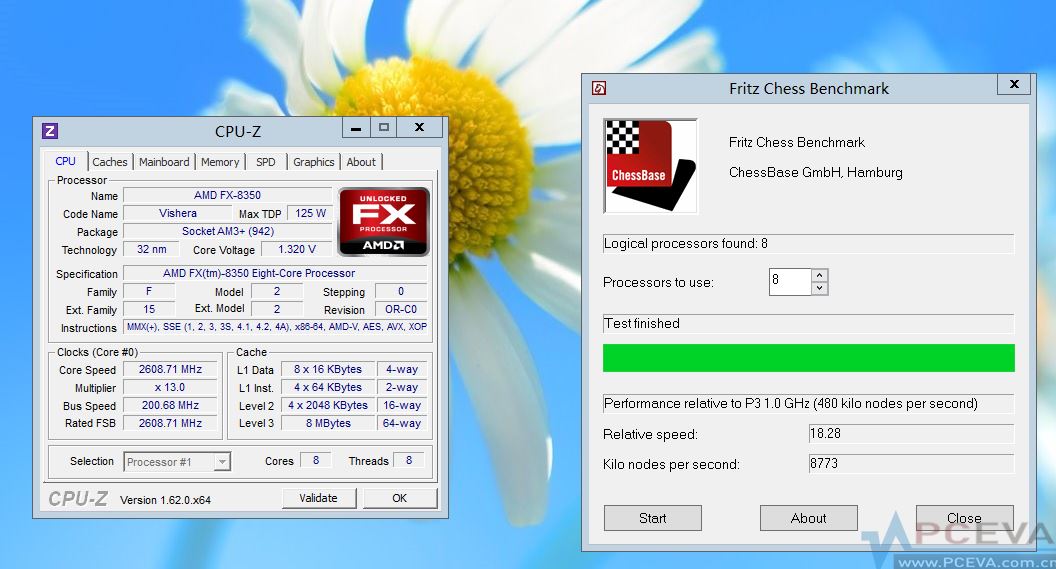Open the Mainboard tab
The image size is (1056, 569).
pyautogui.click(x=164, y=162)
